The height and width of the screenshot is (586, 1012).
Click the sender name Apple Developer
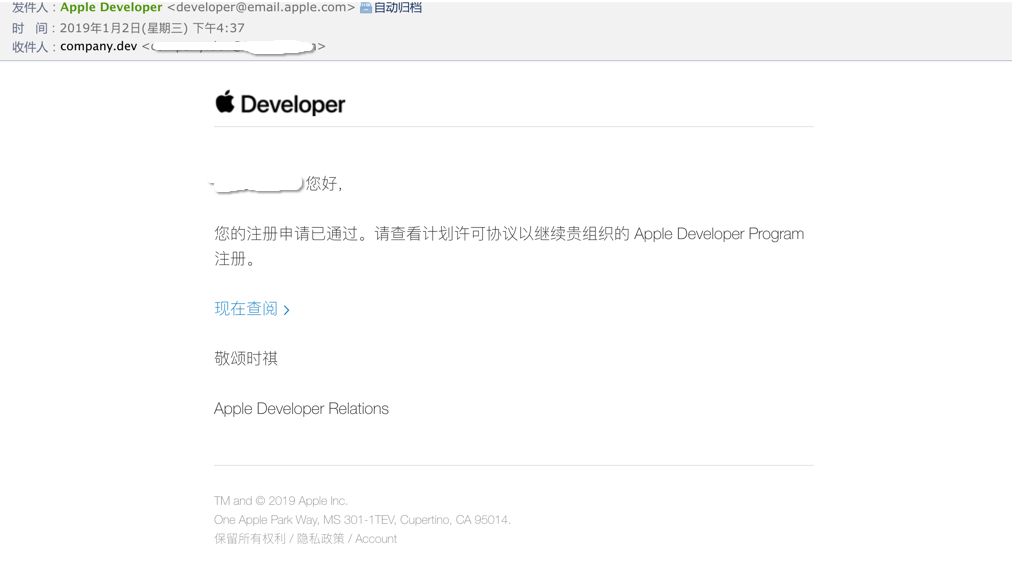(111, 8)
